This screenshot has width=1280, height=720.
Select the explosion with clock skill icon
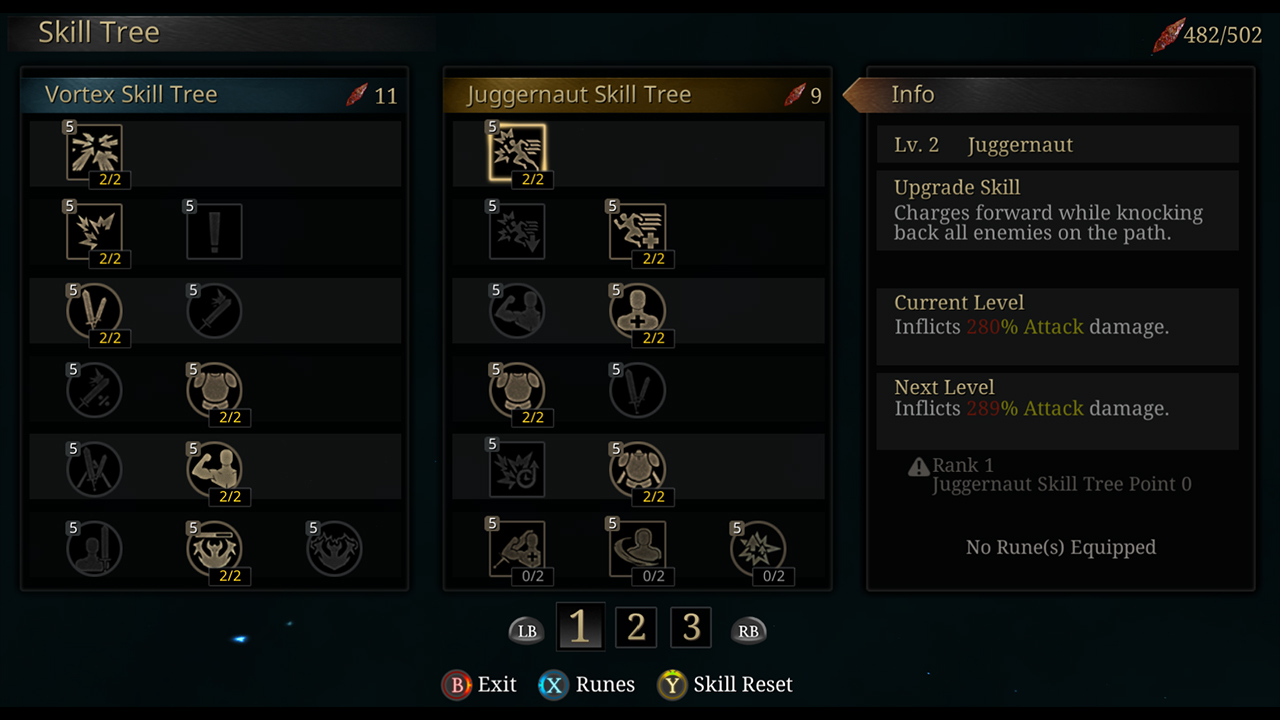pos(517,469)
